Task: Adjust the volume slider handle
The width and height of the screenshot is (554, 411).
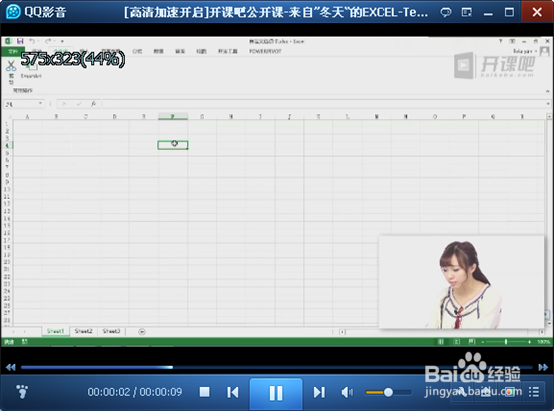Action: pos(388,392)
